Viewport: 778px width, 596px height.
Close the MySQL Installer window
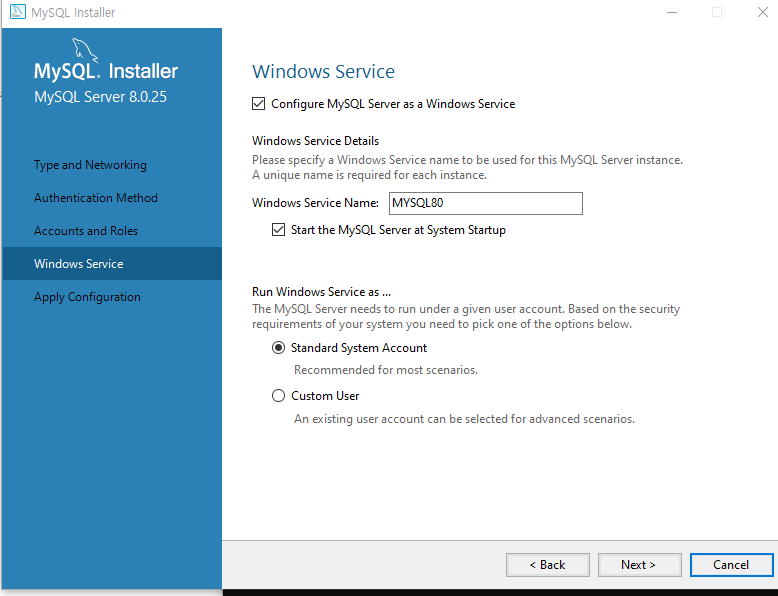click(x=763, y=12)
